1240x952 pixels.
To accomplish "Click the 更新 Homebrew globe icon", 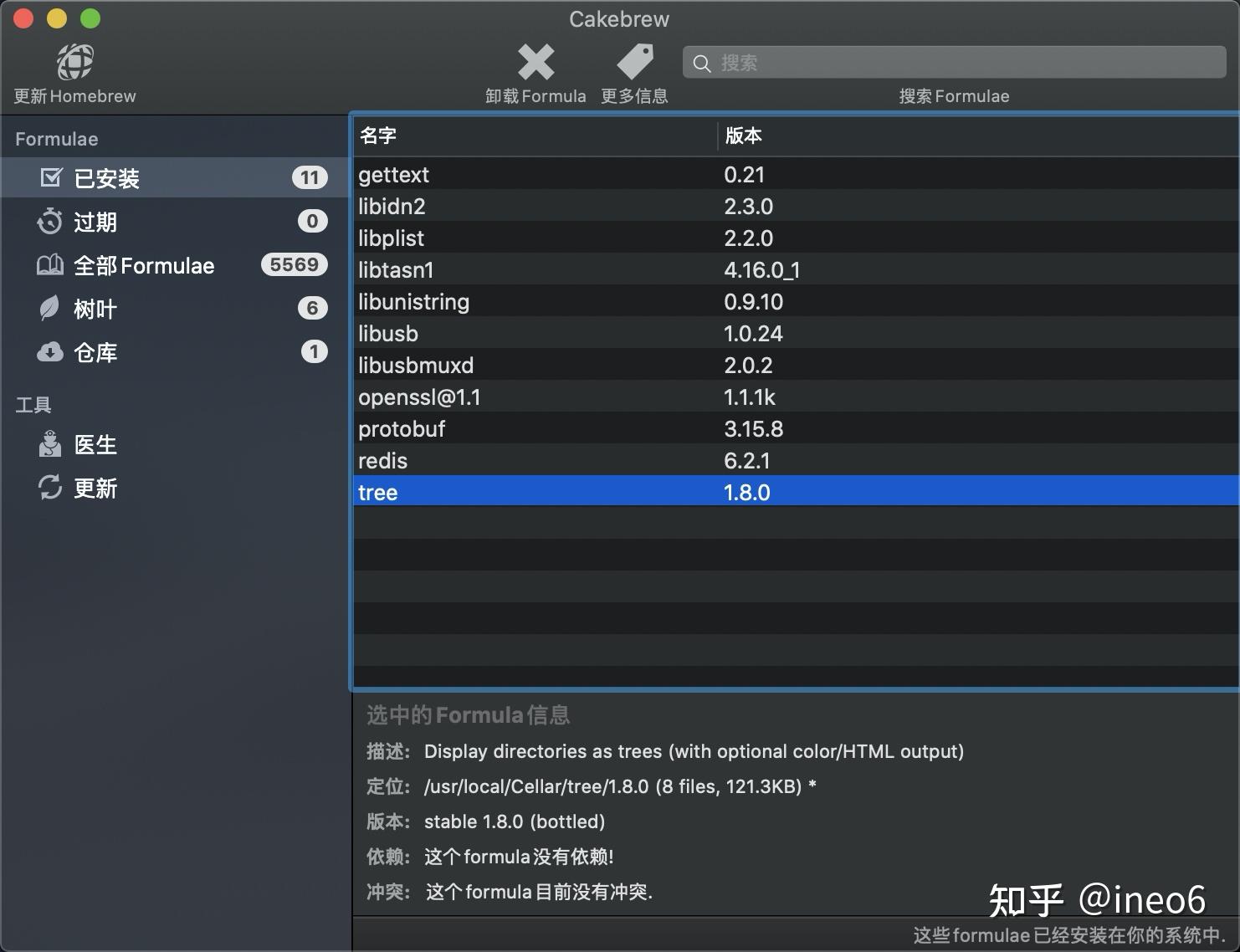I will (x=74, y=60).
